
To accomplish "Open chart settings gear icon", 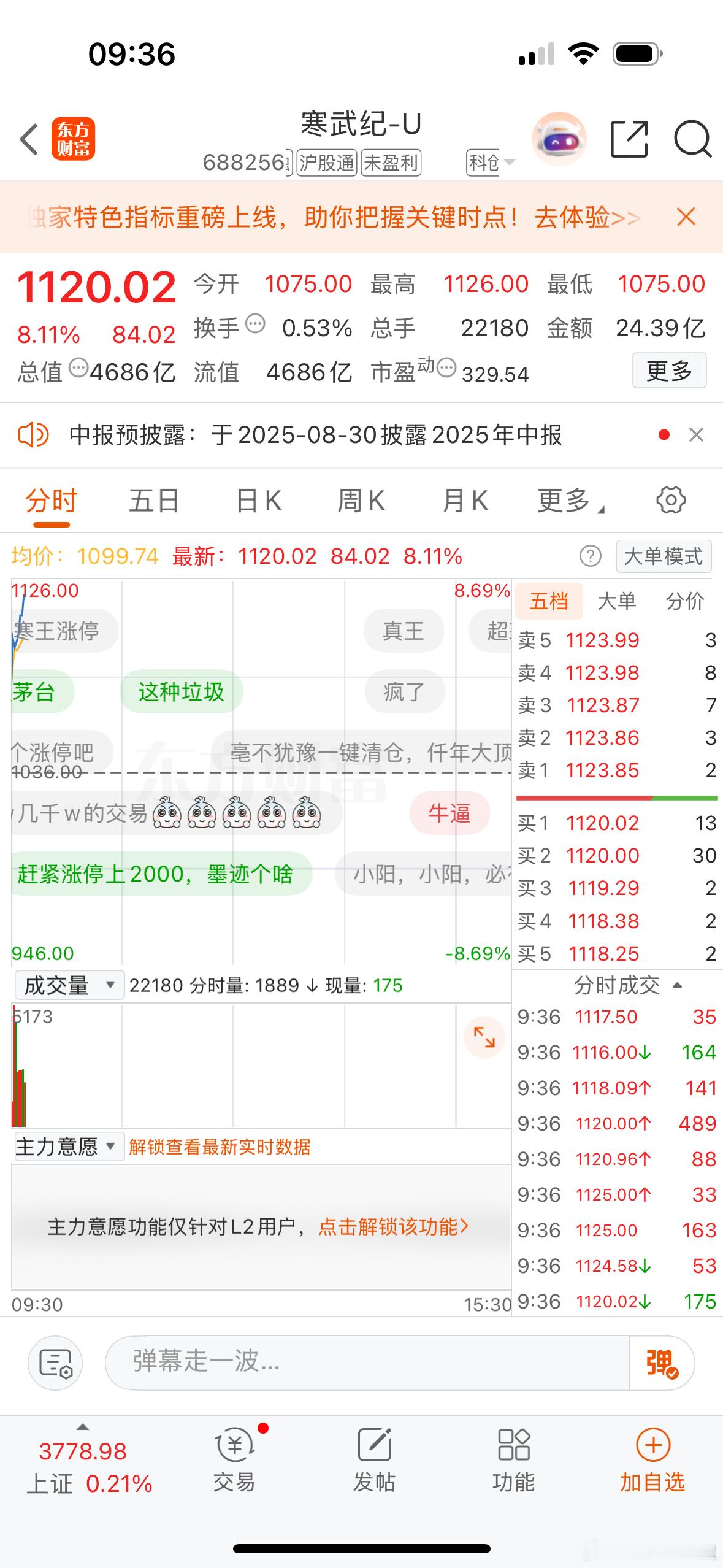I will (x=671, y=500).
